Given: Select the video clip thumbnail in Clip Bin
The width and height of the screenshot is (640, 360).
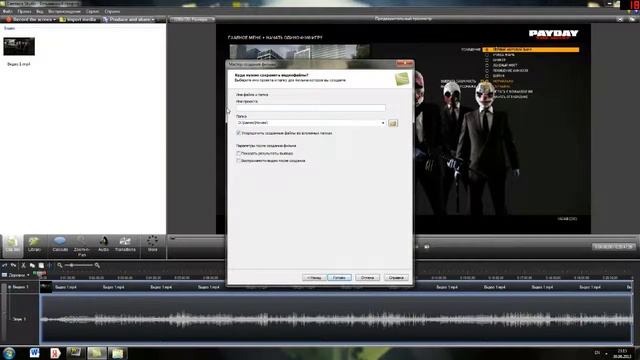Looking at the screenshot, I should coord(19,46).
